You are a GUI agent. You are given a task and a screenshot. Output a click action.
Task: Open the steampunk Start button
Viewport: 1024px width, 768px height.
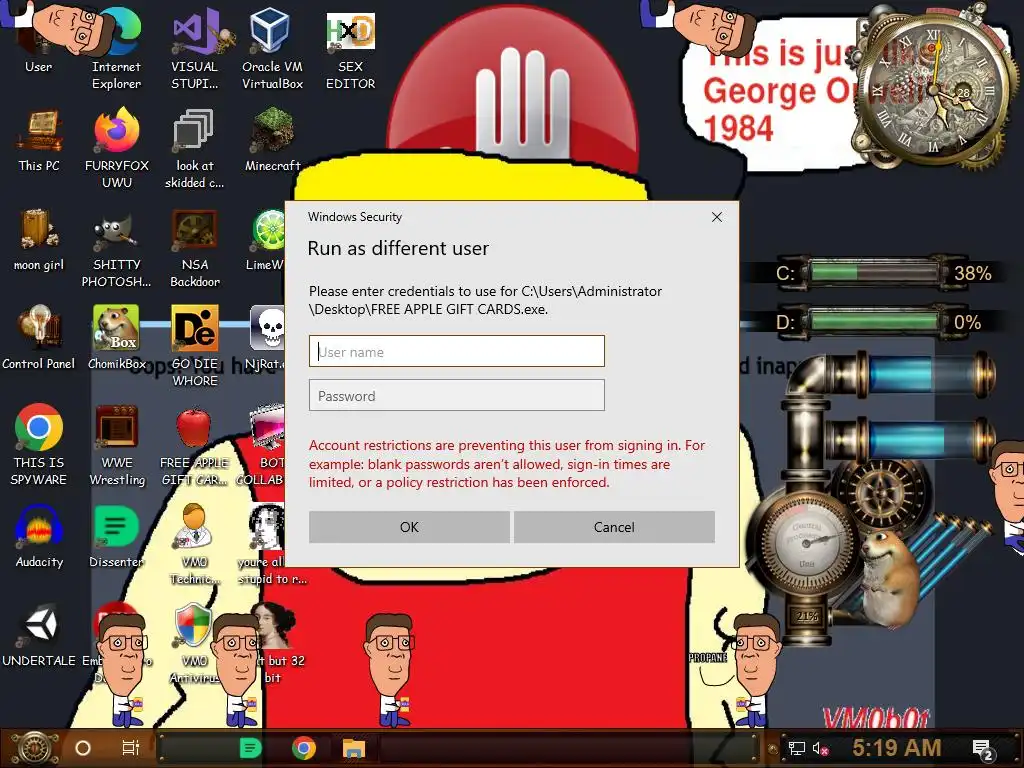click(35, 748)
